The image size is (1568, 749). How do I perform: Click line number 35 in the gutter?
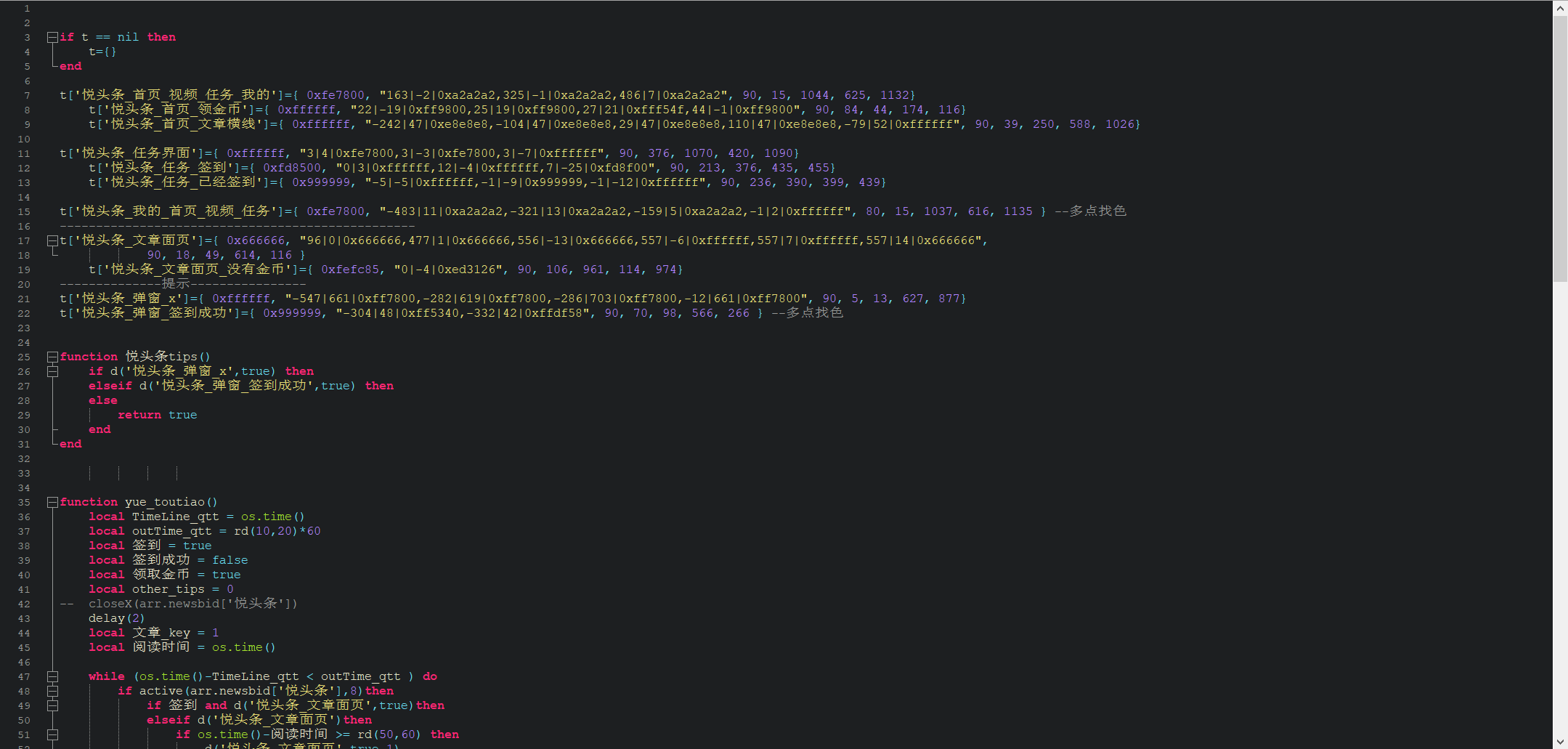24,502
